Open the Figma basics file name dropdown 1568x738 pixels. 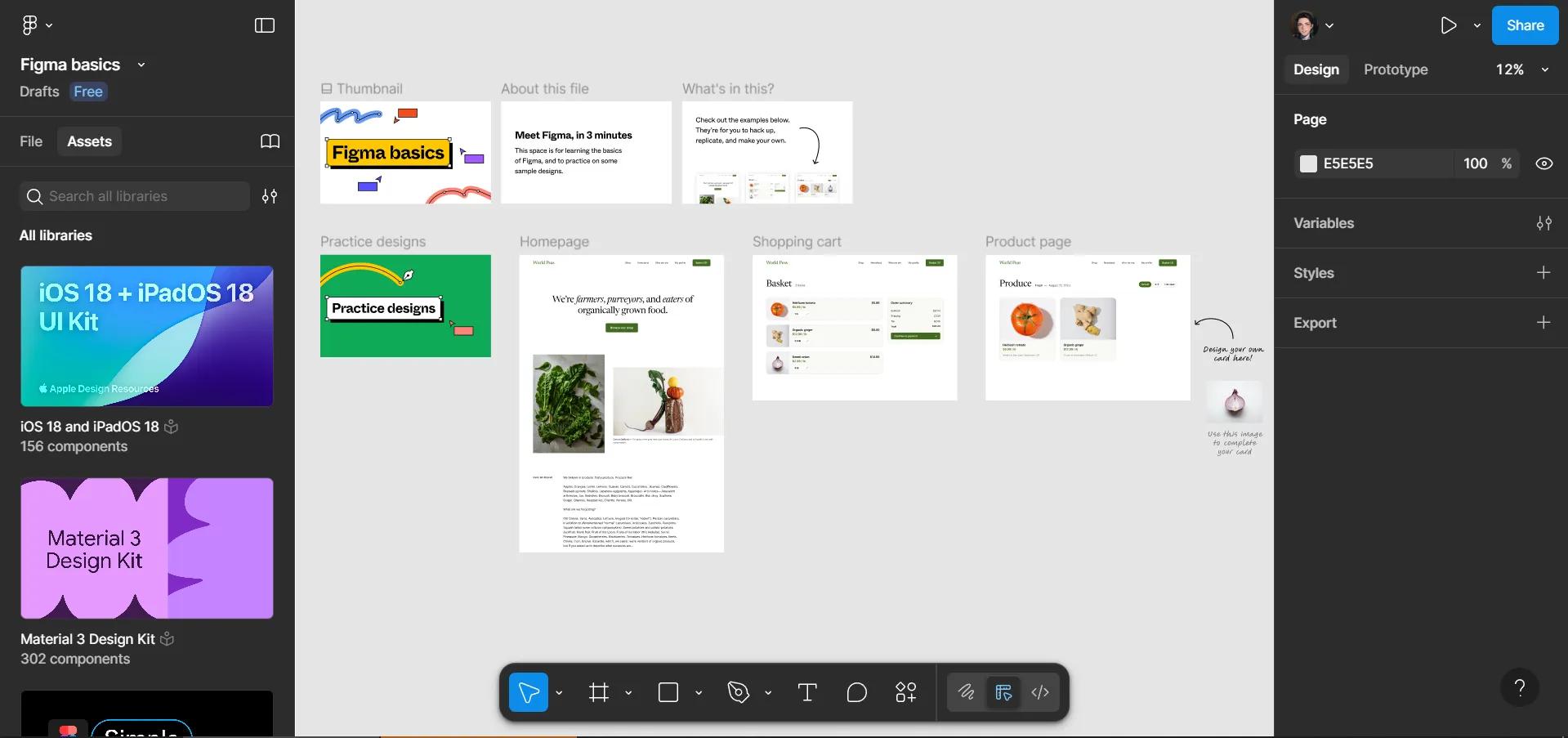point(141,65)
